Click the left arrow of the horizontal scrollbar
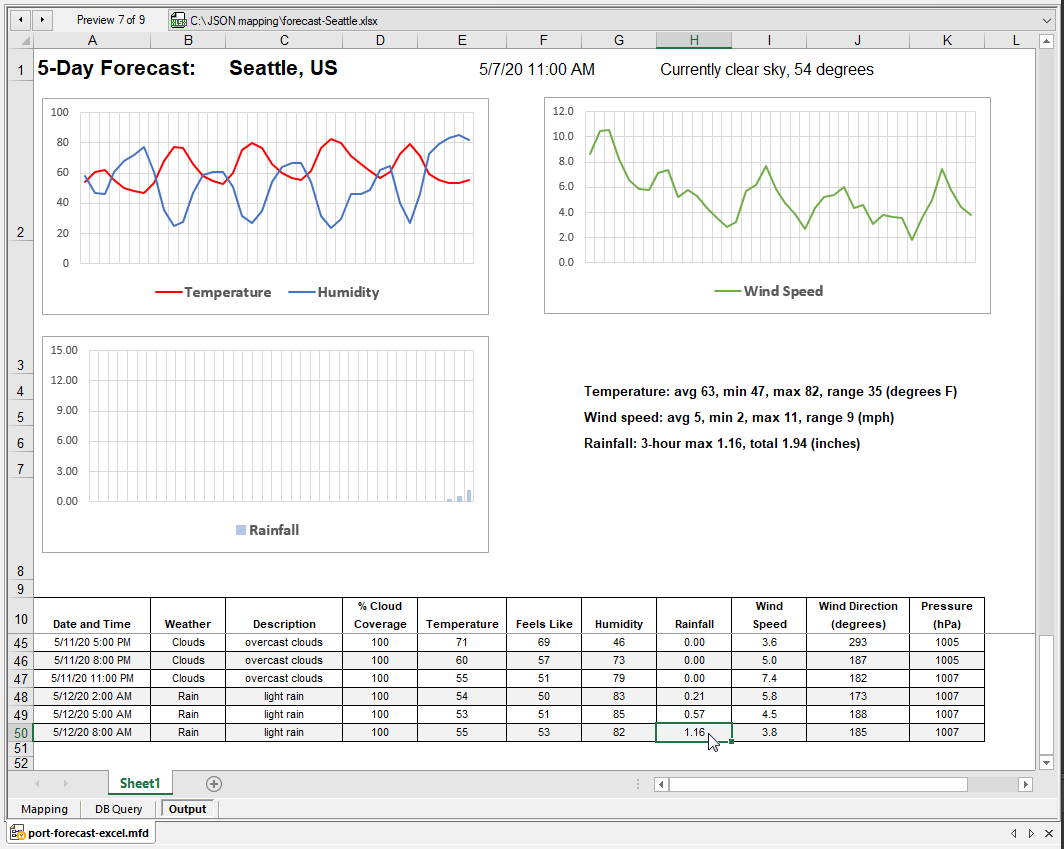The width and height of the screenshot is (1064, 849). (660, 784)
